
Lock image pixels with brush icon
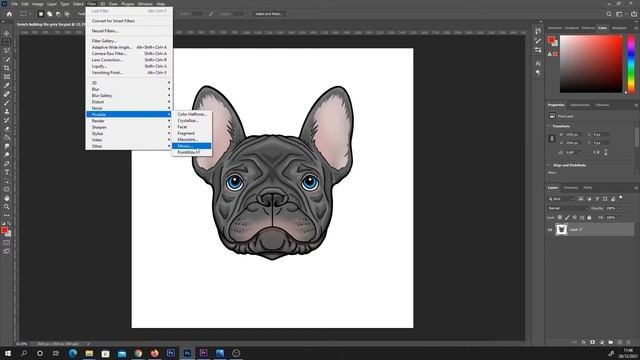point(567,218)
